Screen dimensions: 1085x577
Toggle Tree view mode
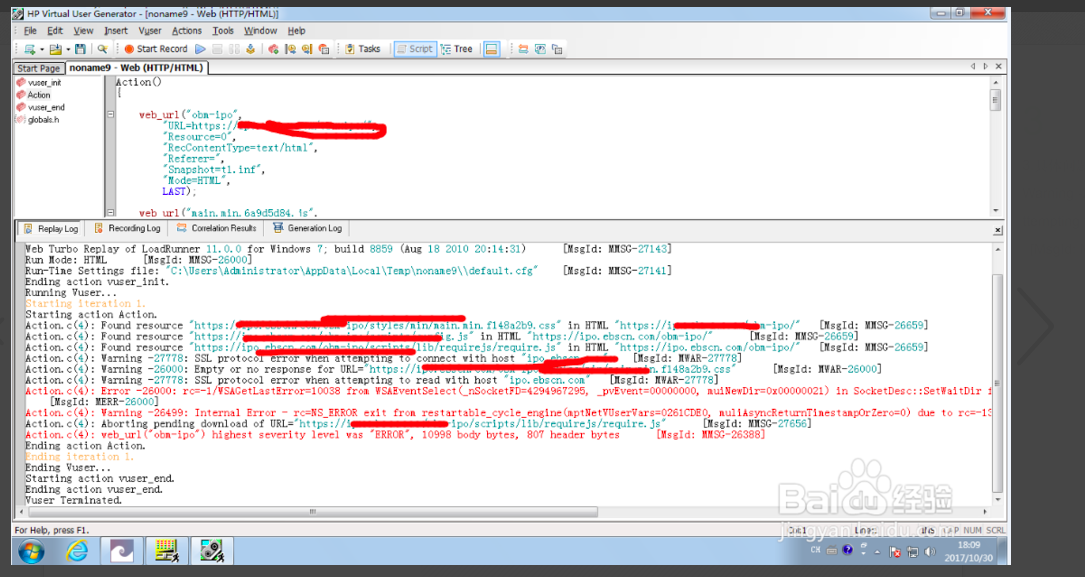[459, 48]
